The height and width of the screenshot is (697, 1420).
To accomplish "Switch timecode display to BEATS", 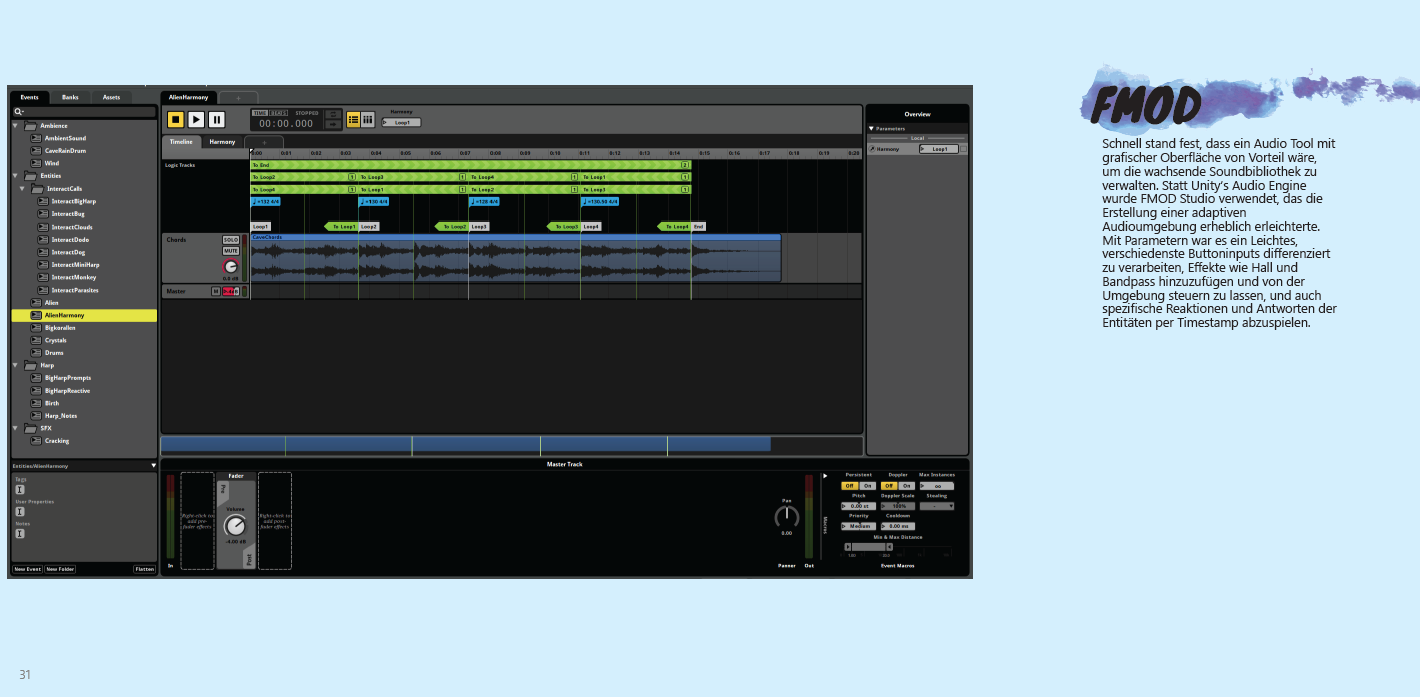I will (280, 112).
